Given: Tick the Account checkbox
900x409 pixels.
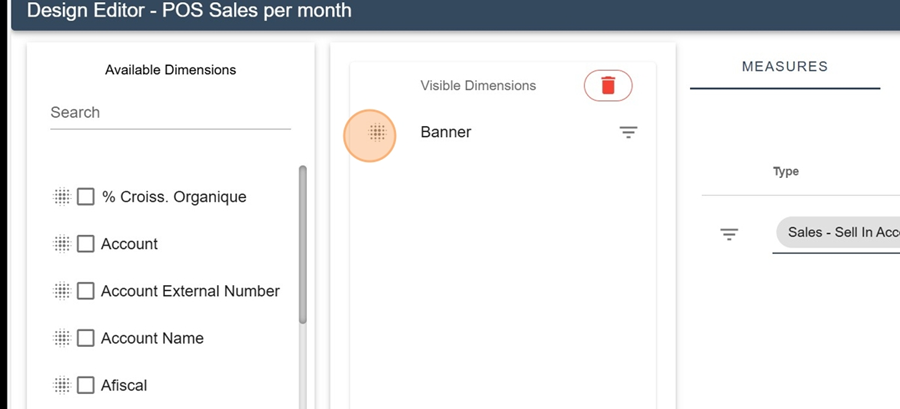Looking at the screenshot, I should pyautogui.click(x=86, y=244).
